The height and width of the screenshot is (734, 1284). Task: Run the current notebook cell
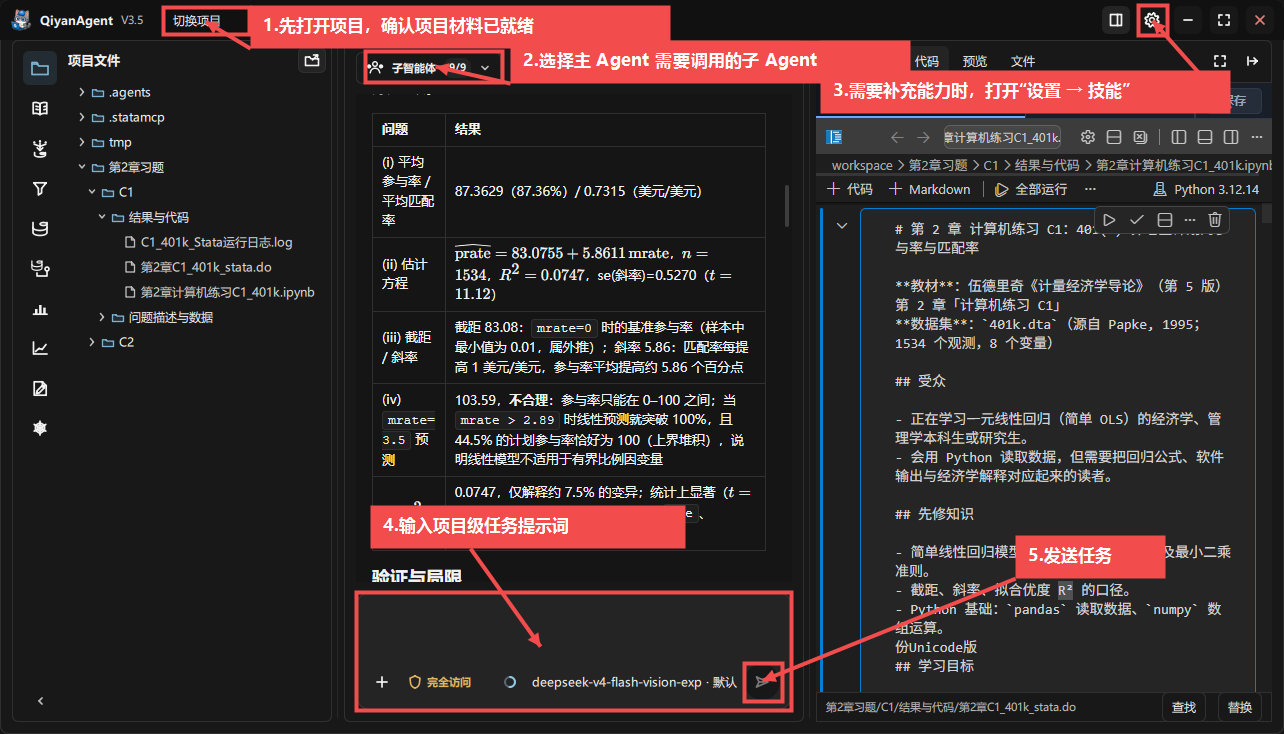pos(1109,219)
